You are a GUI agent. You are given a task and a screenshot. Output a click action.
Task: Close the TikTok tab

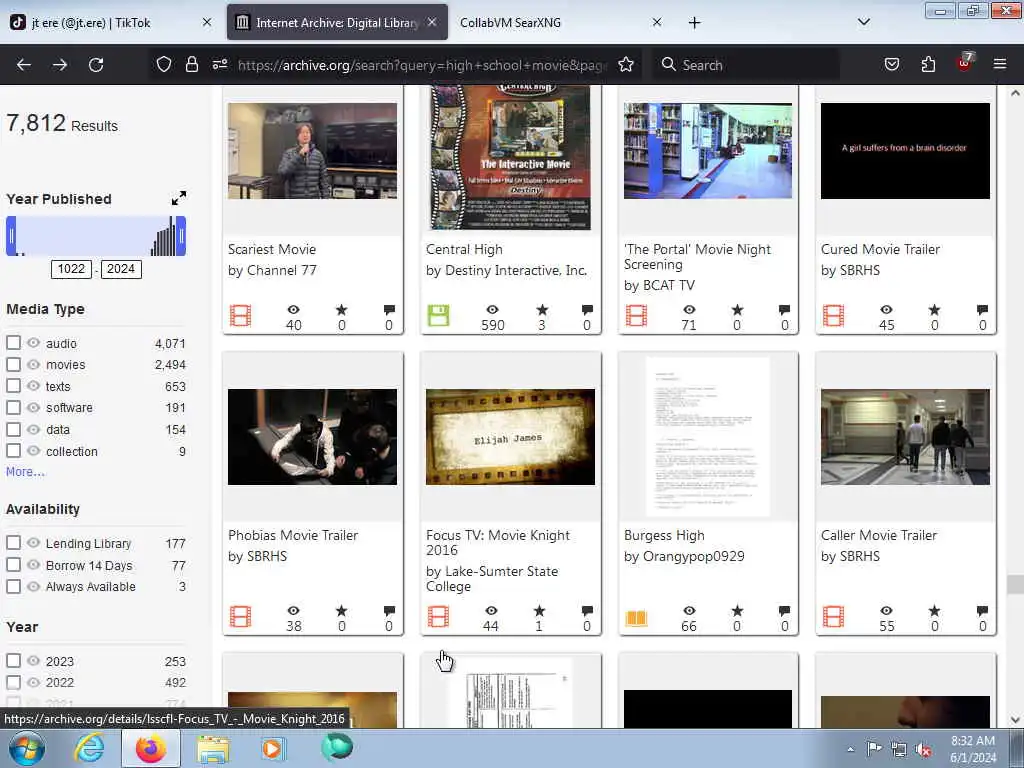pyautogui.click(x=206, y=22)
